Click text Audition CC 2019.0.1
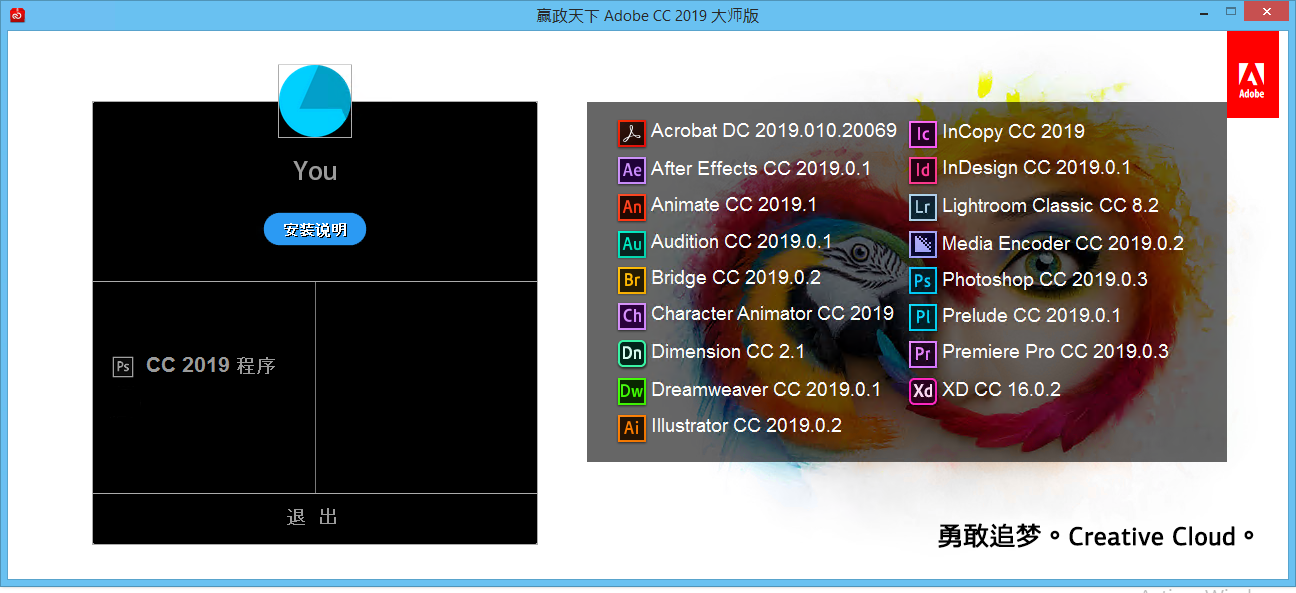Image resolution: width=1296 pixels, height=593 pixels. point(741,242)
